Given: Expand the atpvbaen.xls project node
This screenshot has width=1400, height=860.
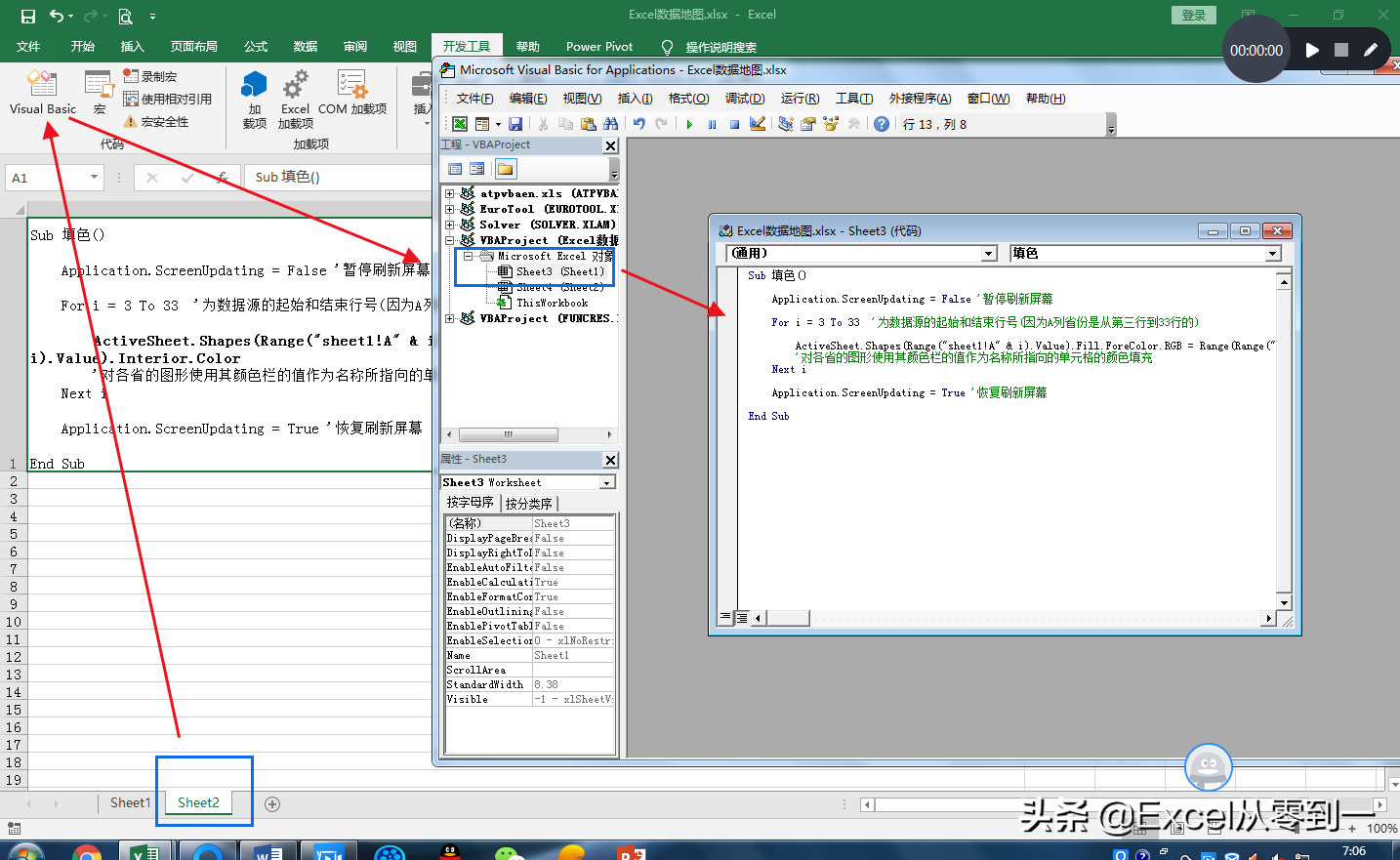Looking at the screenshot, I should [x=450, y=193].
